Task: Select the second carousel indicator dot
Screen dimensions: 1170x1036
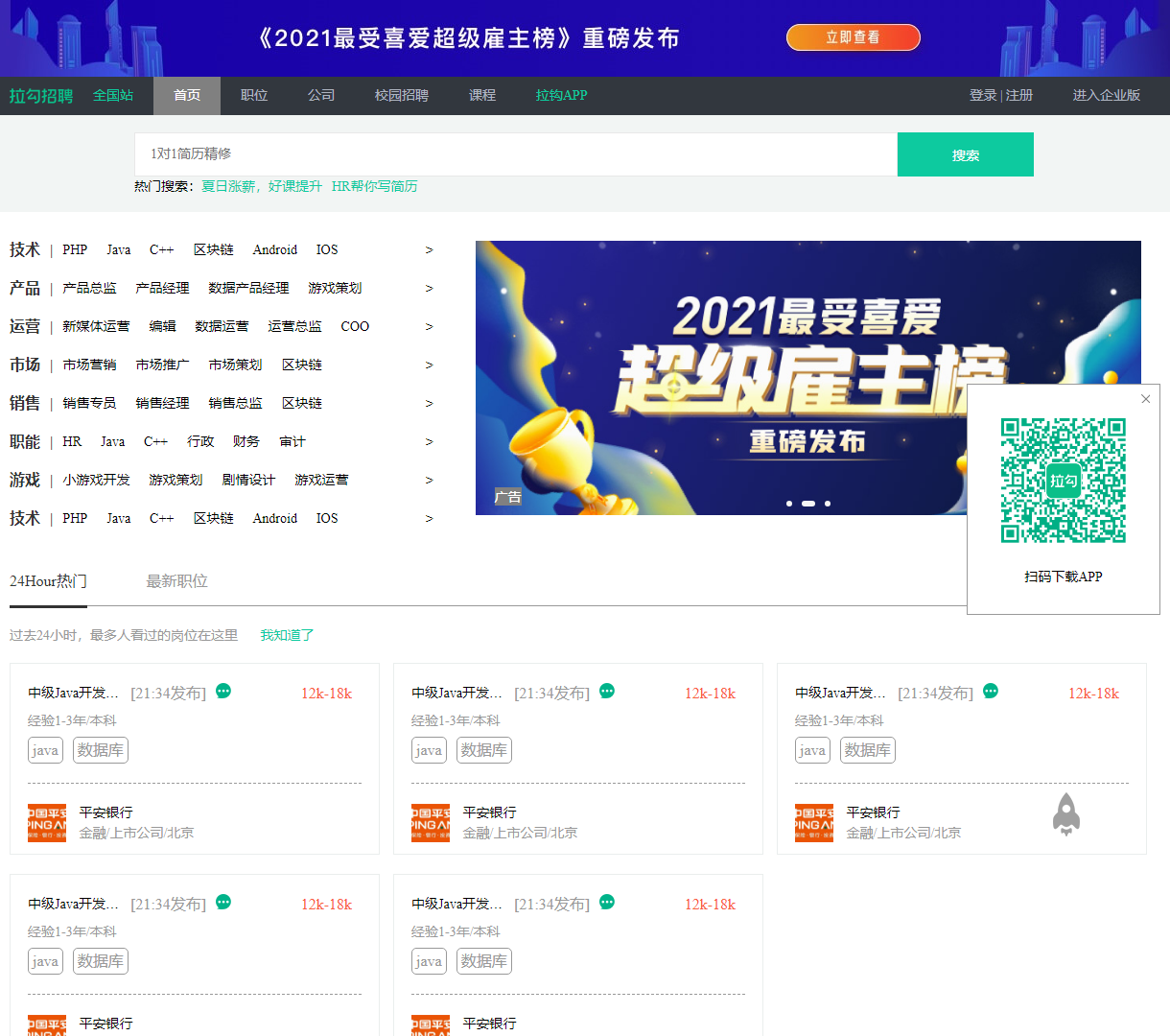Action: (x=808, y=503)
